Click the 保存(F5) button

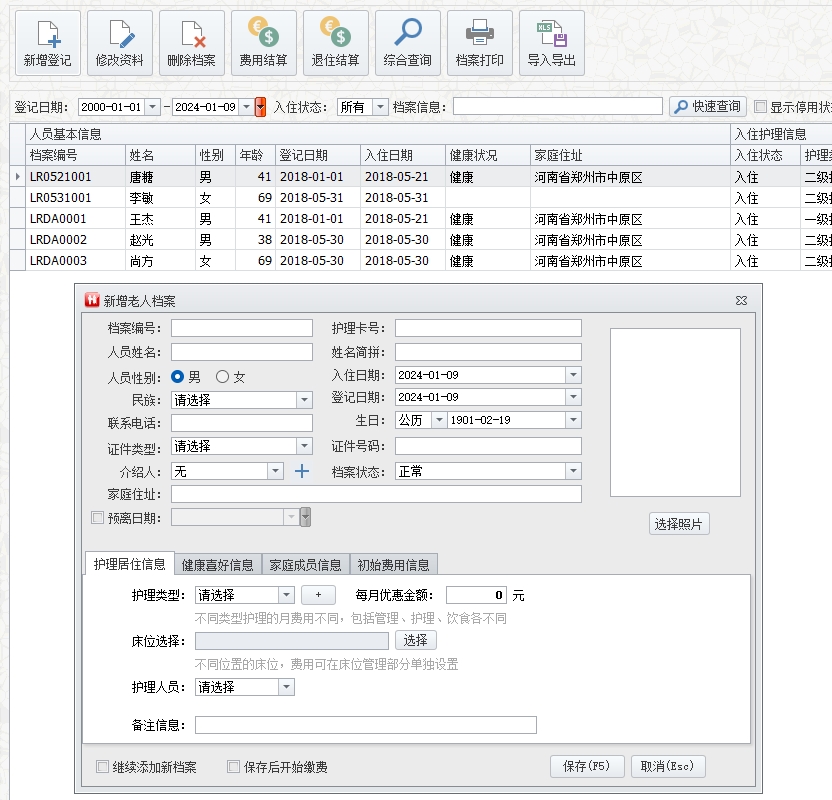[587, 766]
